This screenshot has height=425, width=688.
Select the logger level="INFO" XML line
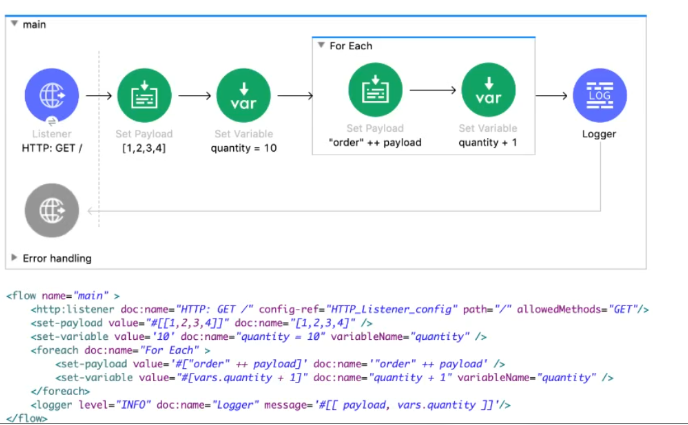tap(270, 404)
